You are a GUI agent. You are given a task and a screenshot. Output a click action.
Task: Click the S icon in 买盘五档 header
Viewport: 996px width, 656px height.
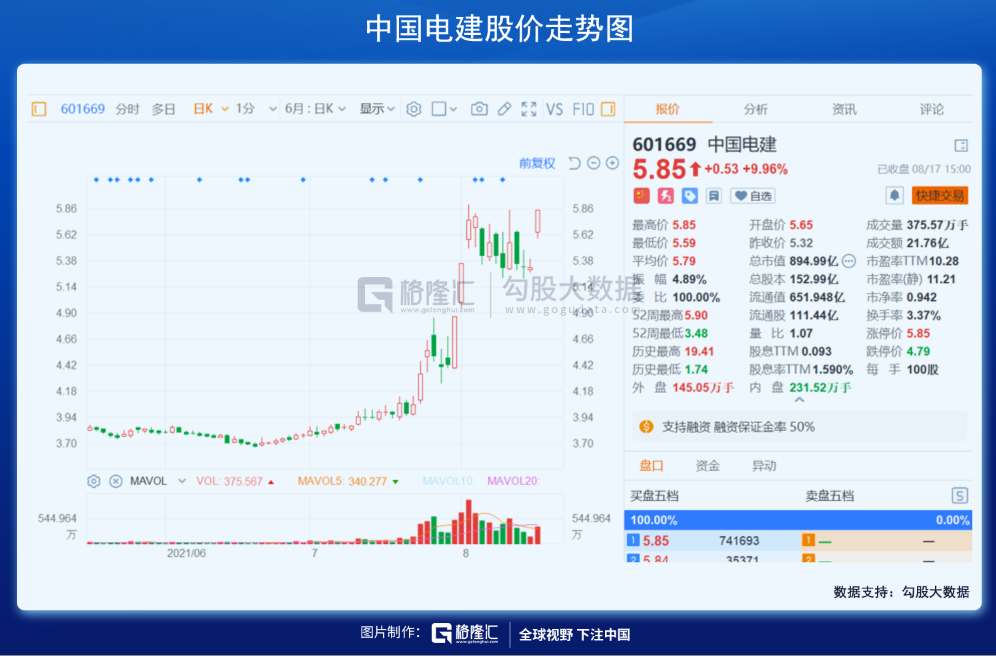tap(959, 496)
